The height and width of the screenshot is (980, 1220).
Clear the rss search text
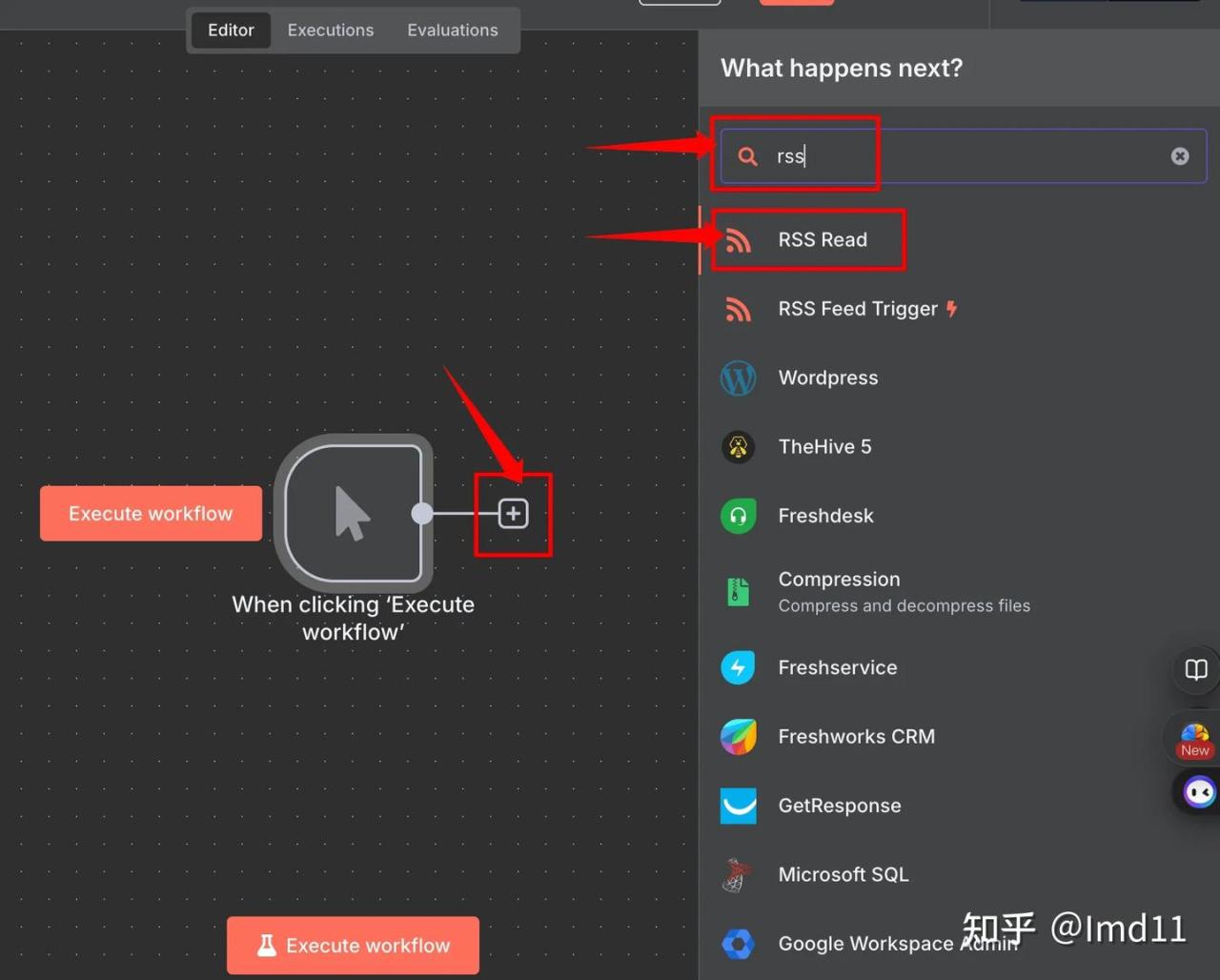(1180, 156)
